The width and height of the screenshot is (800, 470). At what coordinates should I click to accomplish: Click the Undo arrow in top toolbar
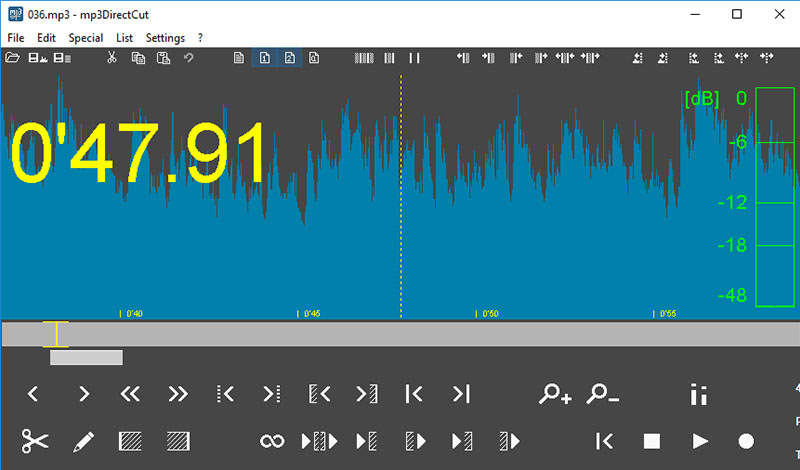pos(188,58)
